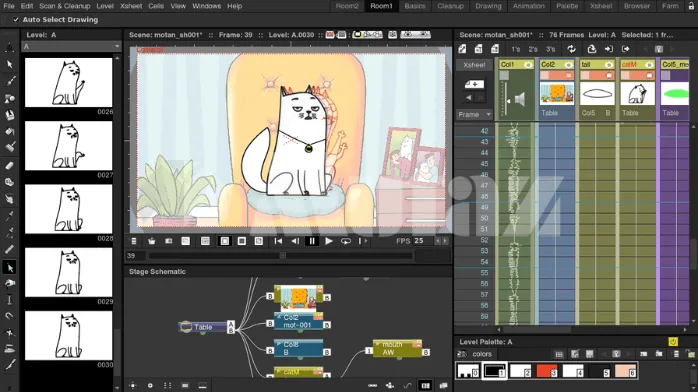Toggle visibility eye of column Col2
This screenshot has height=392, width=698.
click(568, 65)
